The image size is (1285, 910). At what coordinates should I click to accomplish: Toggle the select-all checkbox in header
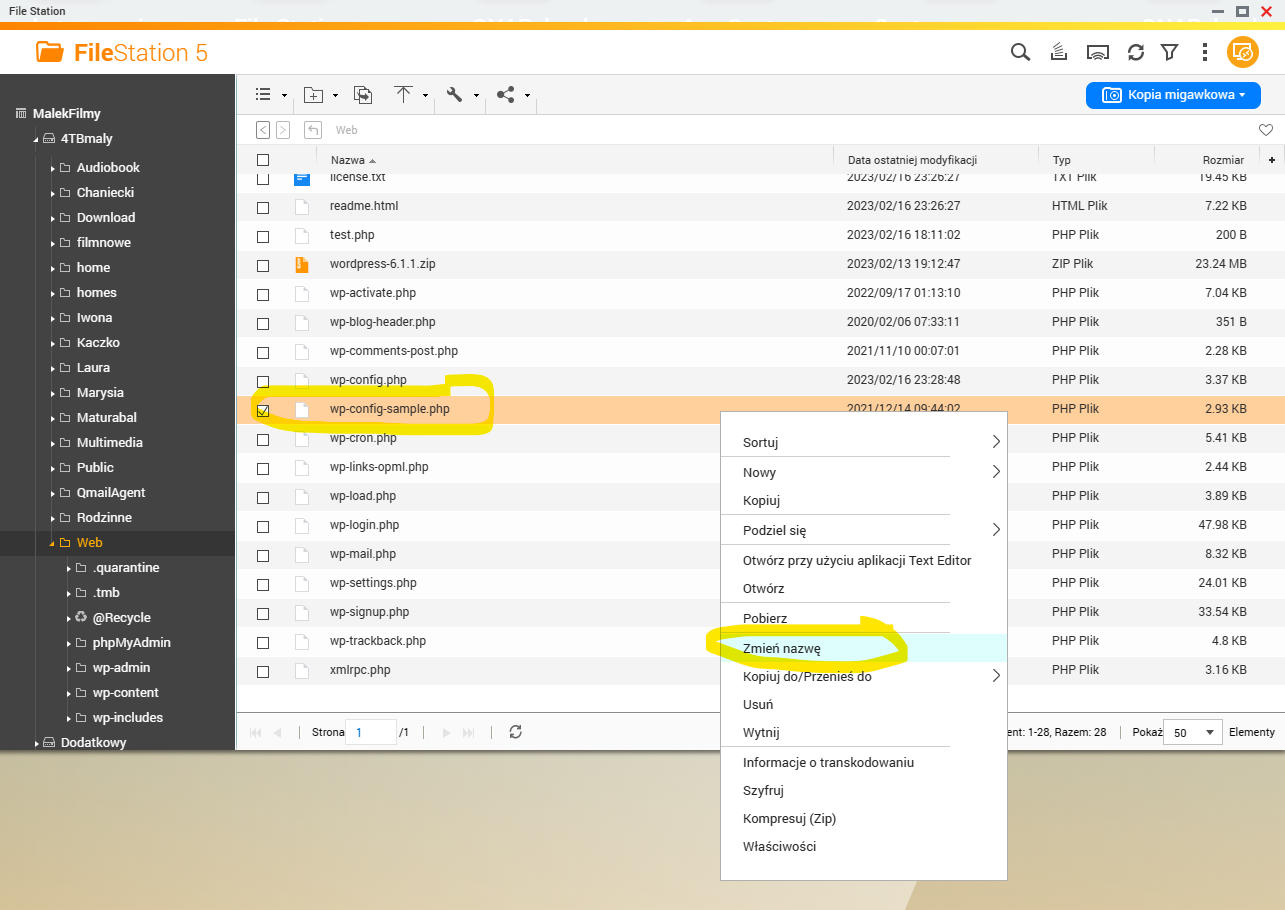click(263, 160)
